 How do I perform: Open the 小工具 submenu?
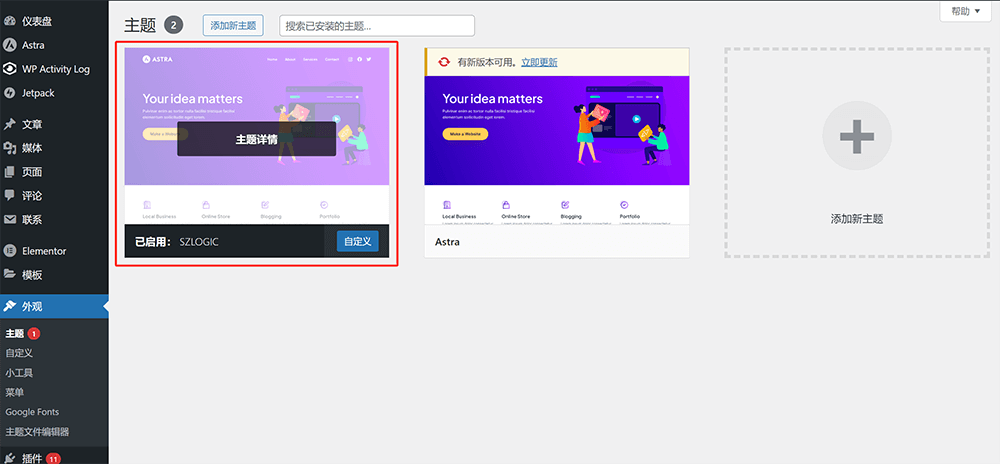coord(19,372)
